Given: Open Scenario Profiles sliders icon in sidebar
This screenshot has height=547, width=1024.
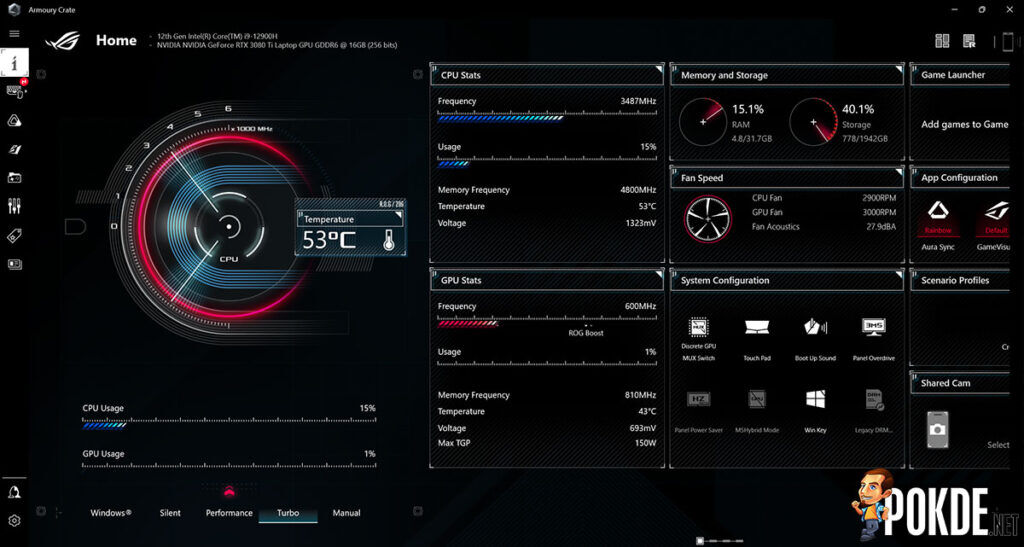Looking at the screenshot, I should point(14,206).
